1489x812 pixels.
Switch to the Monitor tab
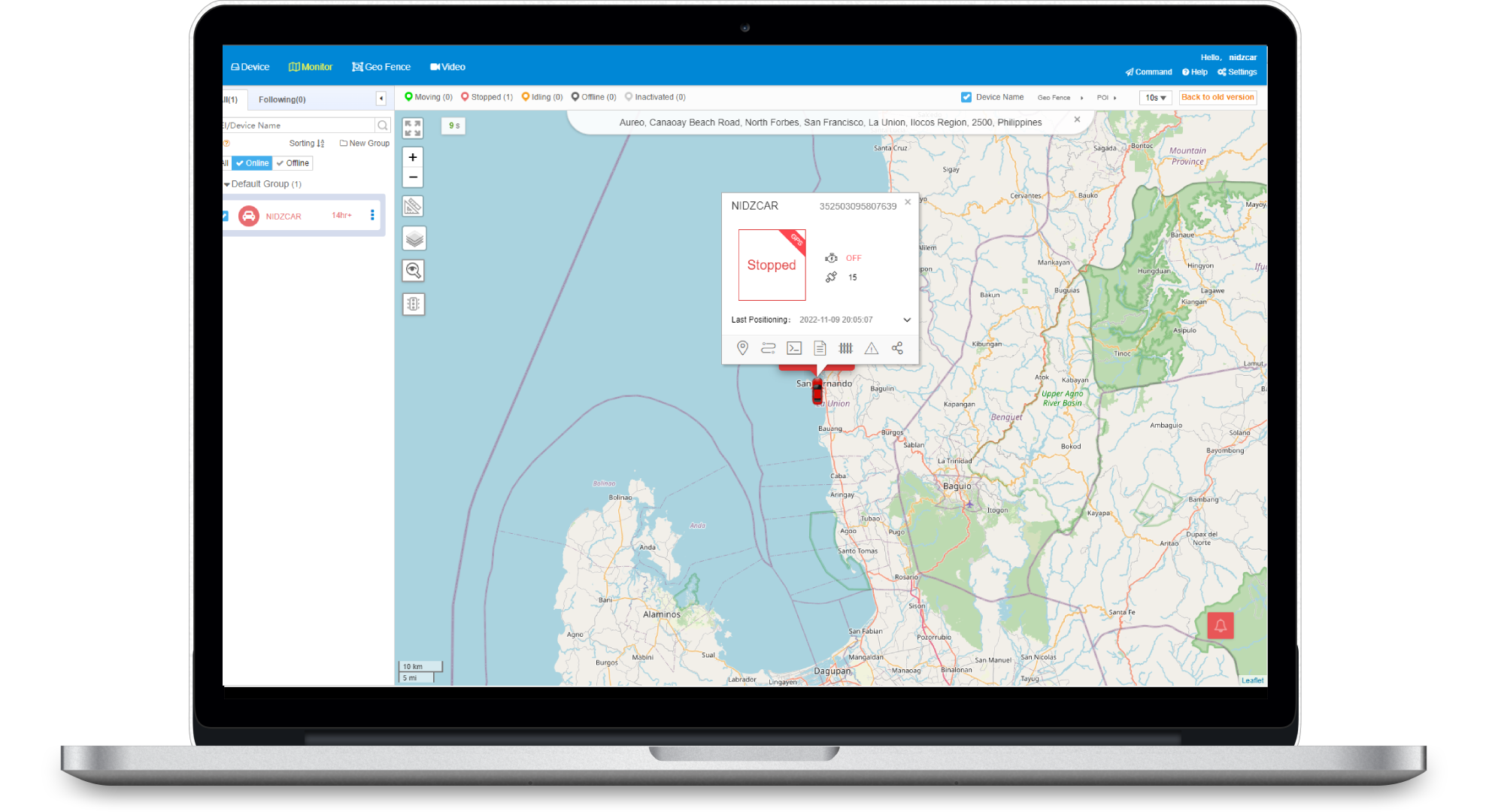[311, 67]
